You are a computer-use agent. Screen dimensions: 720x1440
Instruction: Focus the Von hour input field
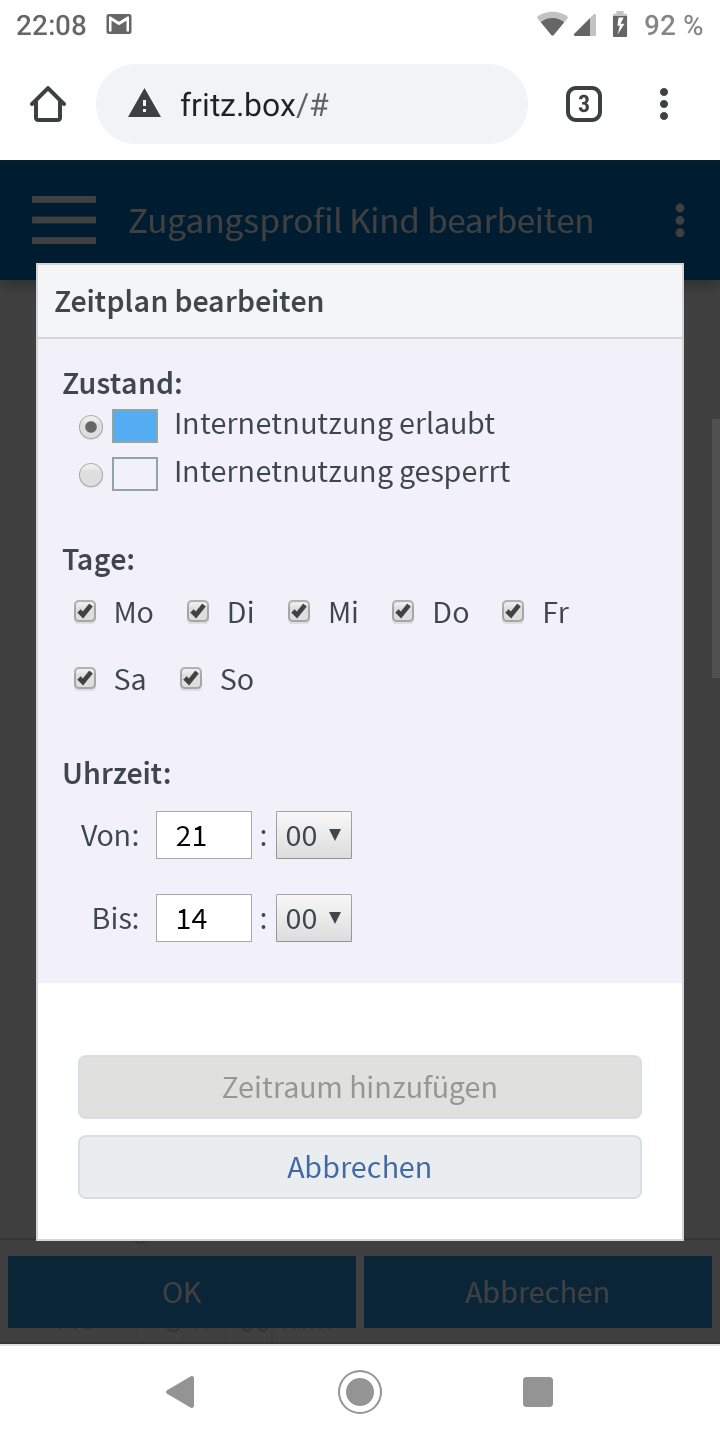[x=204, y=835]
